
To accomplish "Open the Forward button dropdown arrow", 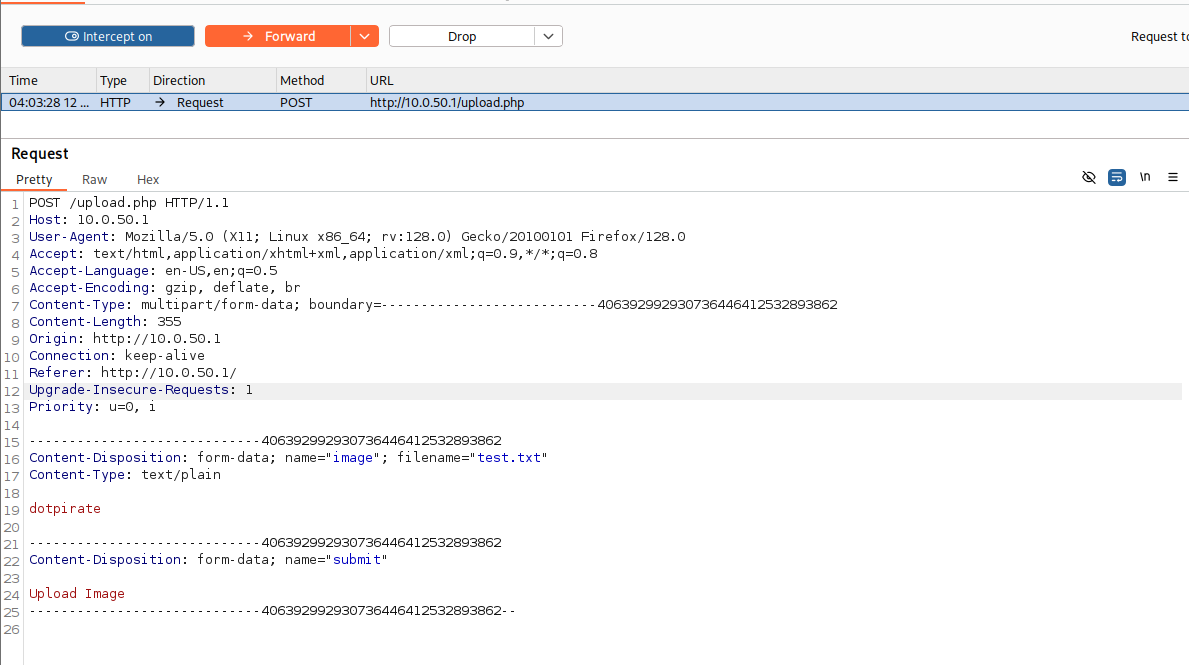I will click(365, 36).
